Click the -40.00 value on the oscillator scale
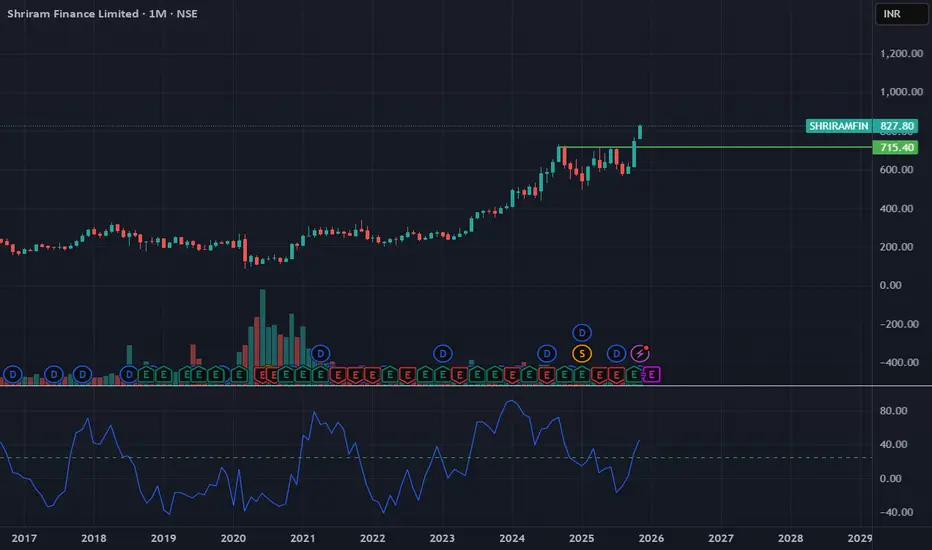Screen dimensions: 932x550 (x=896, y=512)
